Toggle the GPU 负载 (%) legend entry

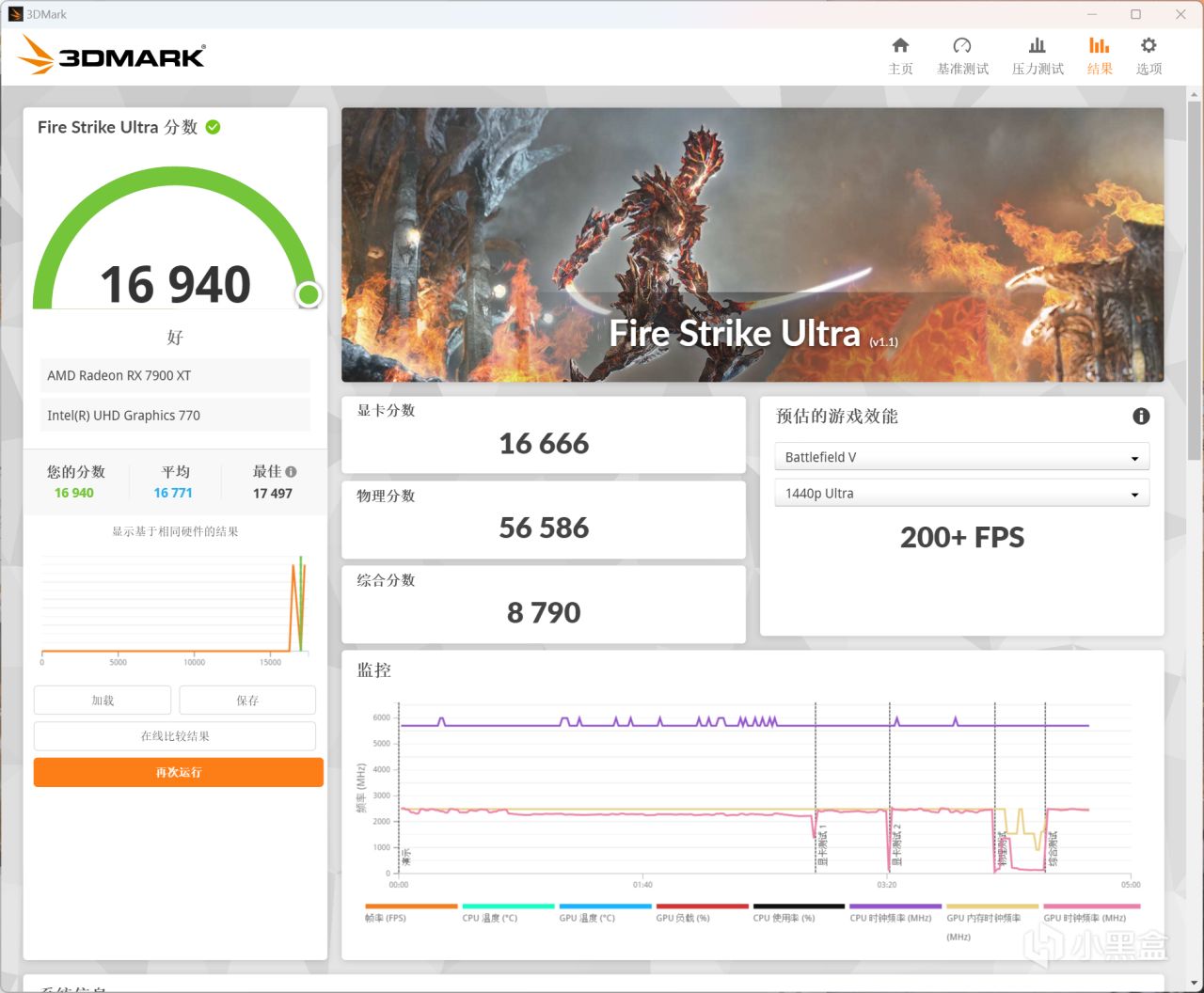pyautogui.click(x=702, y=913)
